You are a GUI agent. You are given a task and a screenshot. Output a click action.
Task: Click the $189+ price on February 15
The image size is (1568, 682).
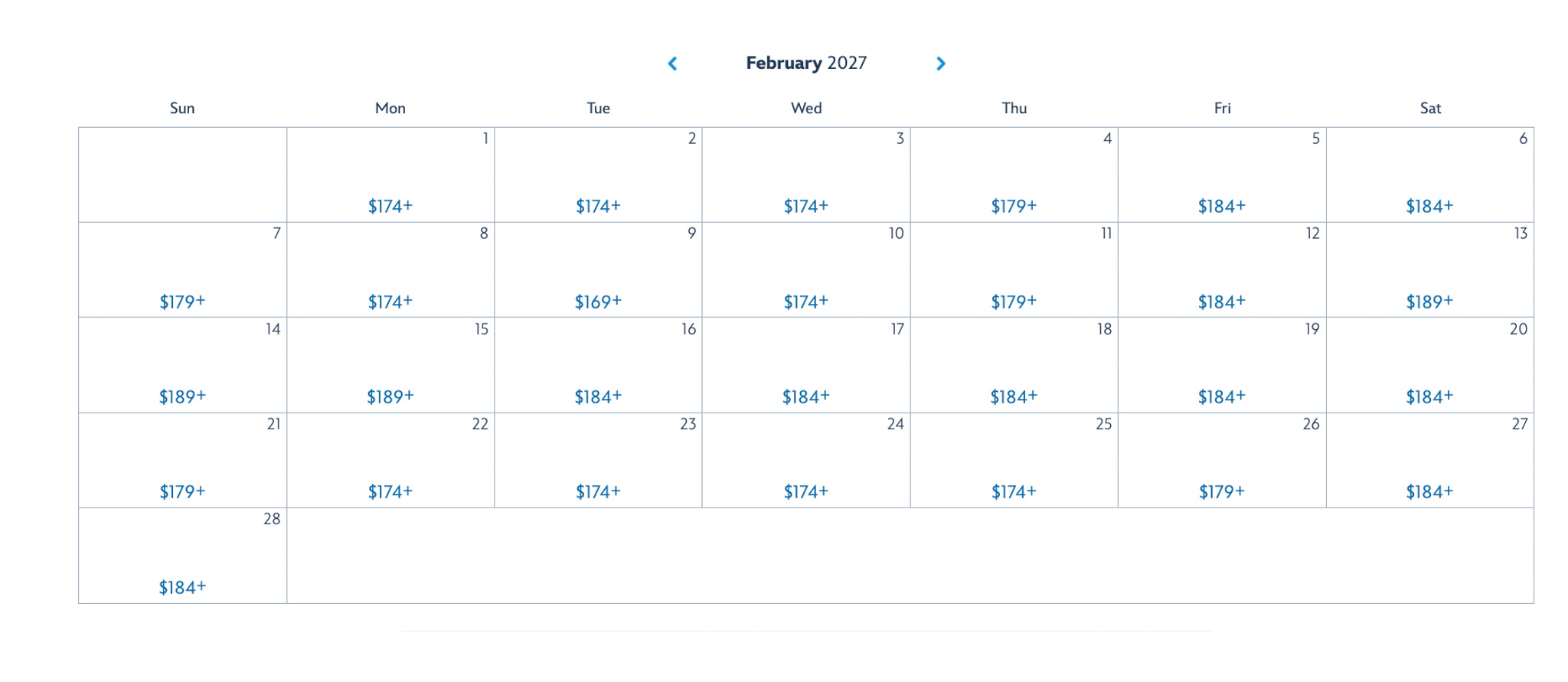(390, 396)
